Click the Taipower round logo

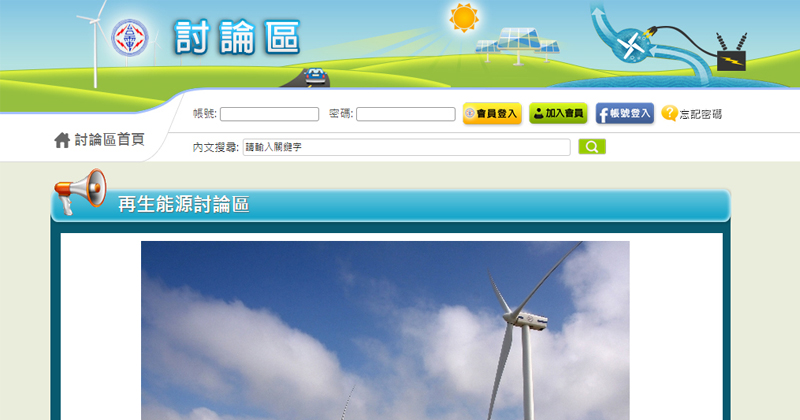(x=130, y=38)
